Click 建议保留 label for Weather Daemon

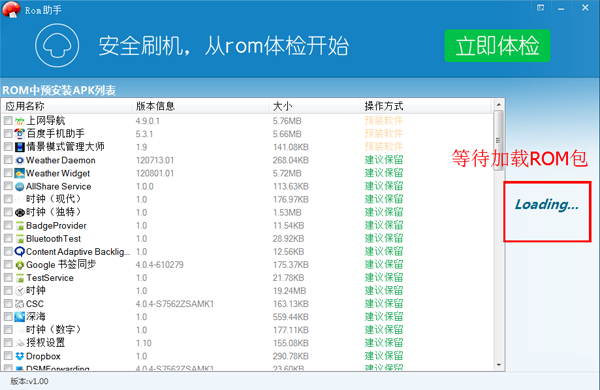pos(384,160)
